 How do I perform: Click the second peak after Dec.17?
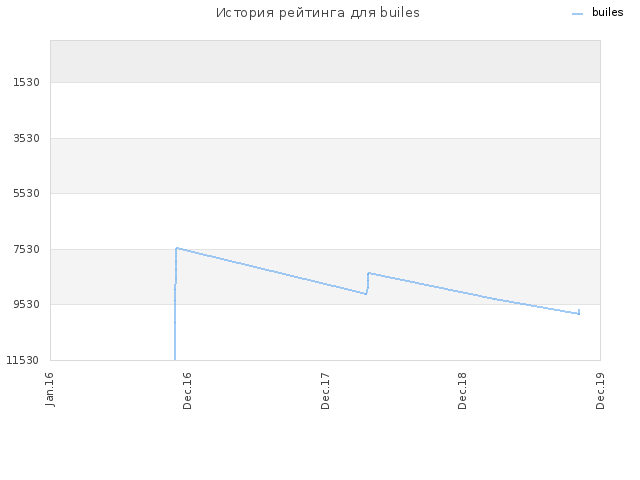click(x=369, y=273)
